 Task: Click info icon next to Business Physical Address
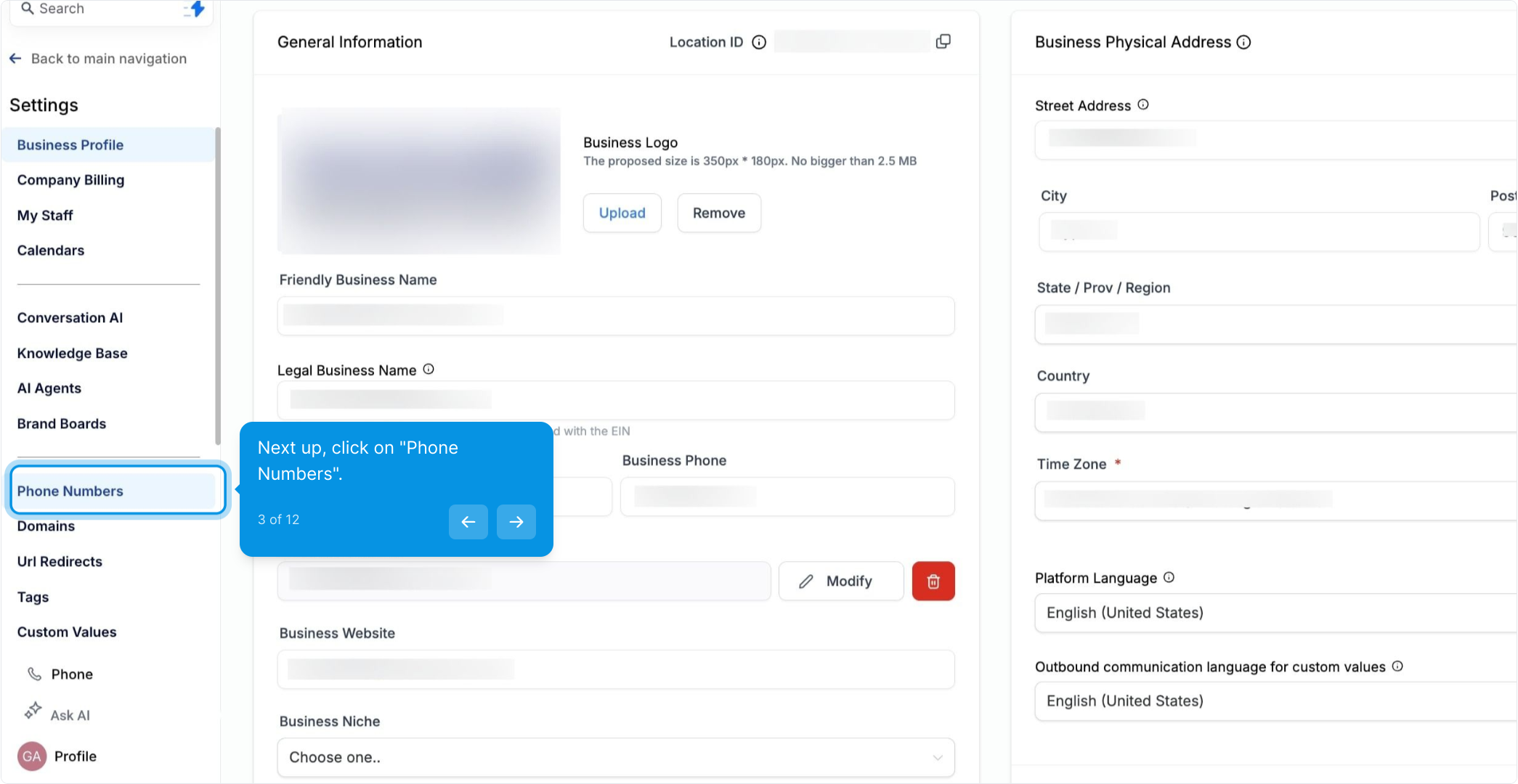pos(1243,42)
